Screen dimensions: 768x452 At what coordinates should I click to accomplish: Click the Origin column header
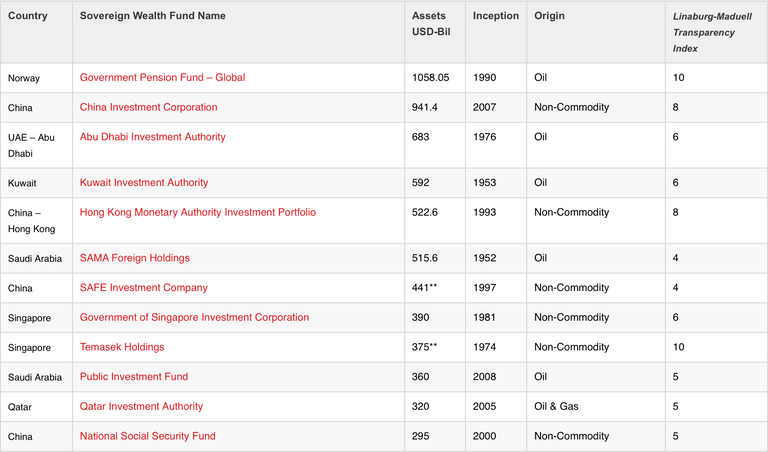(x=550, y=17)
